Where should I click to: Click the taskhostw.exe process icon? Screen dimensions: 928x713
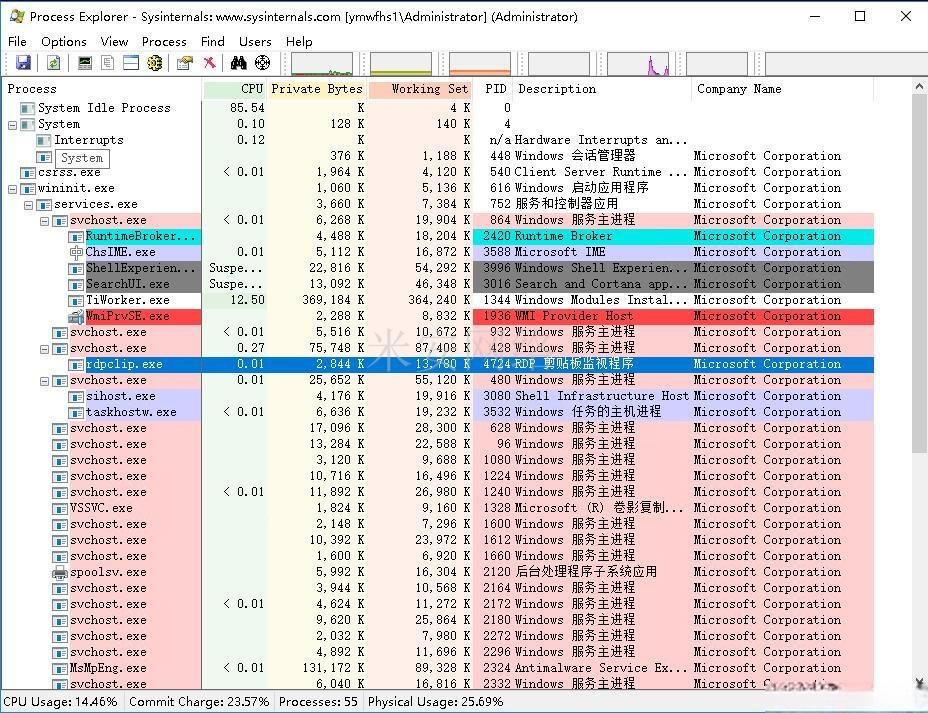[76, 412]
